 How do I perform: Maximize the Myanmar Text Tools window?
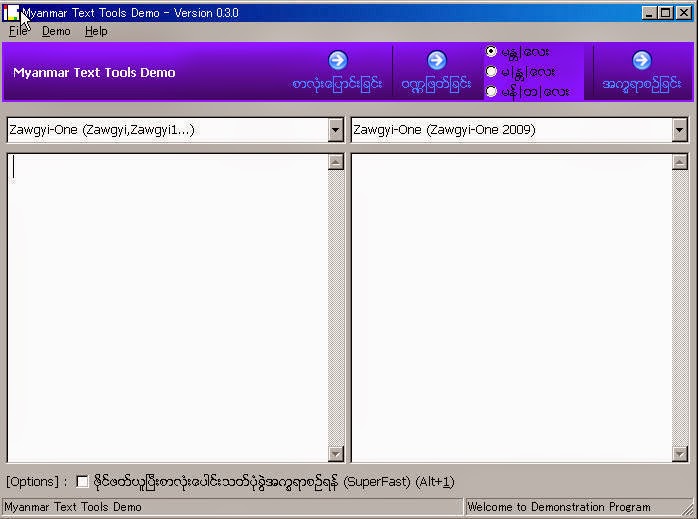(x=666, y=13)
